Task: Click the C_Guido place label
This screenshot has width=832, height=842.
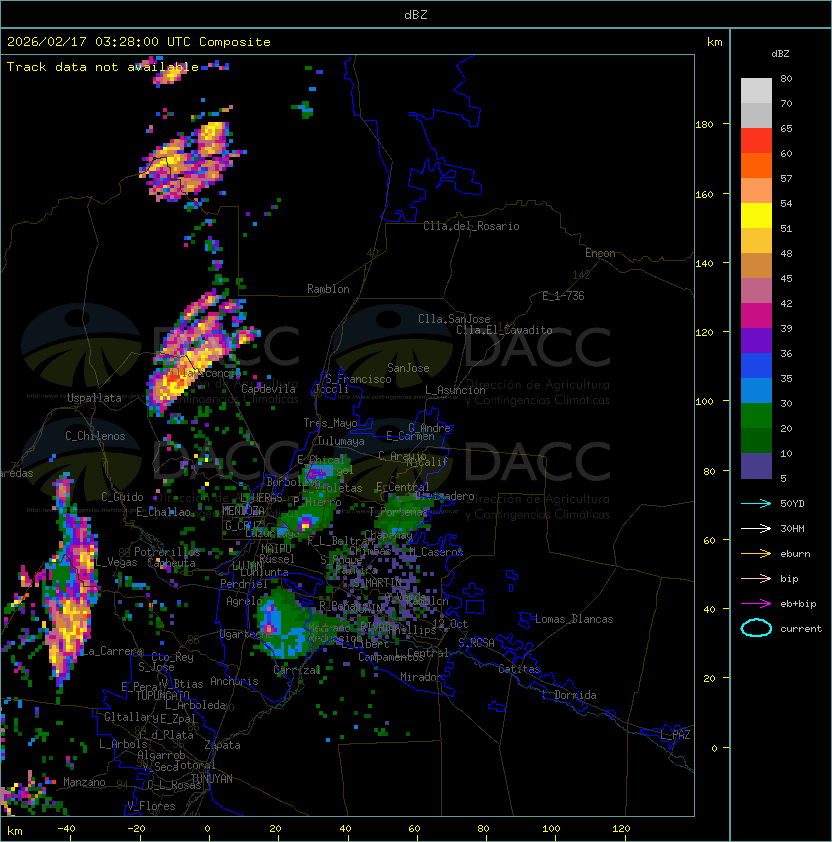Action: click(x=122, y=497)
